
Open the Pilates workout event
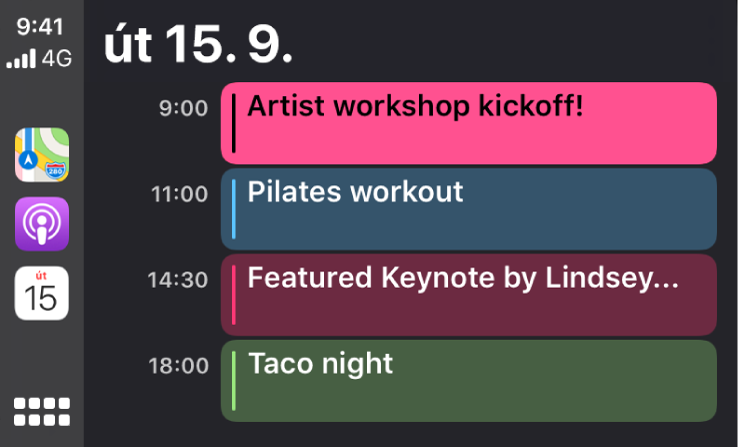click(x=469, y=209)
